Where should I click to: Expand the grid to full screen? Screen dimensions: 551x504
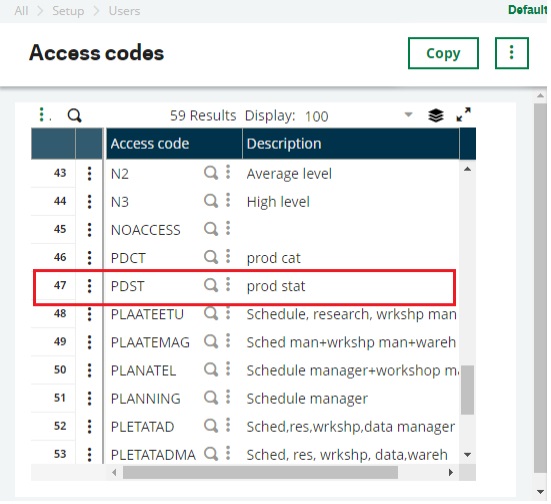tap(463, 115)
